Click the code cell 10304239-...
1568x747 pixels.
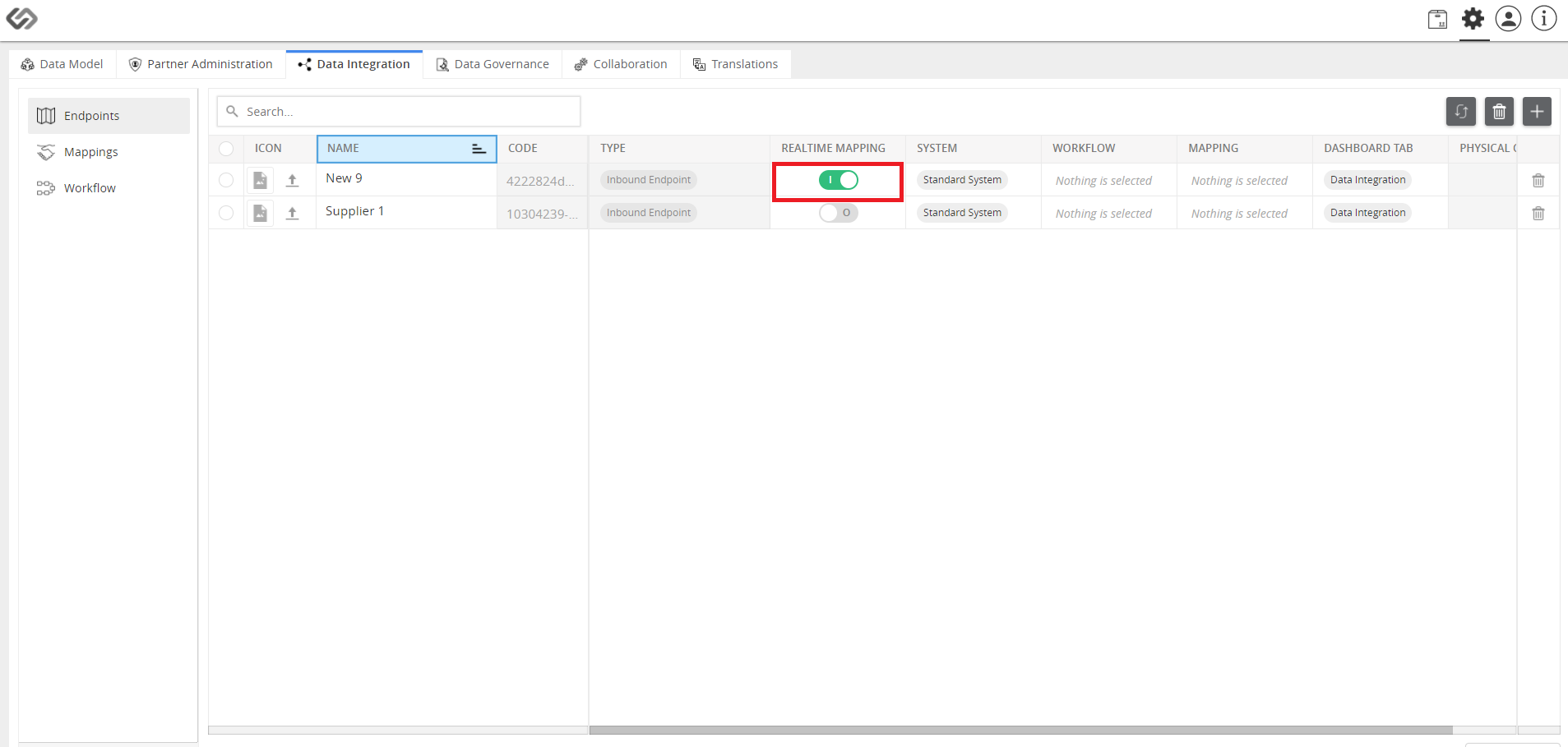[543, 214]
